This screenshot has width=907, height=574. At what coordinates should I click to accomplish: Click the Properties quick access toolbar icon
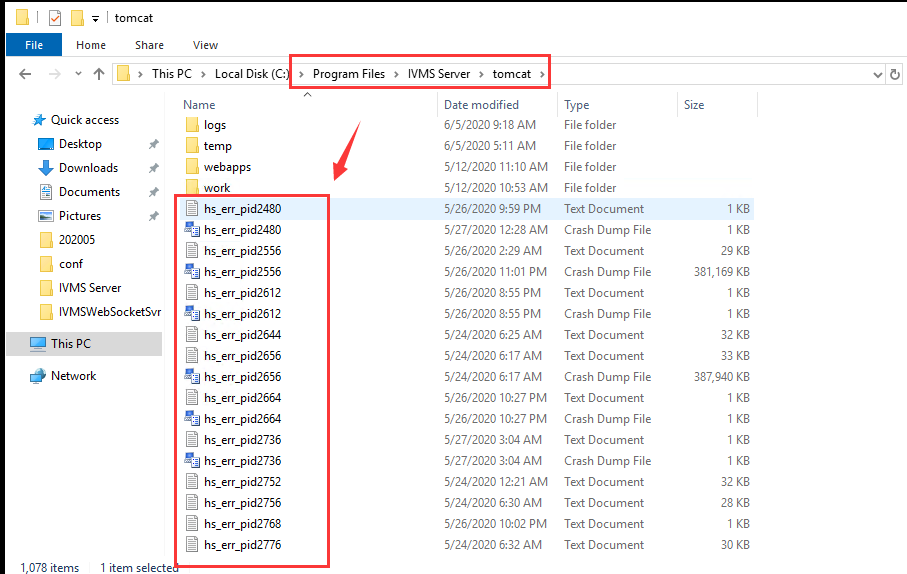[x=54, y=18]
